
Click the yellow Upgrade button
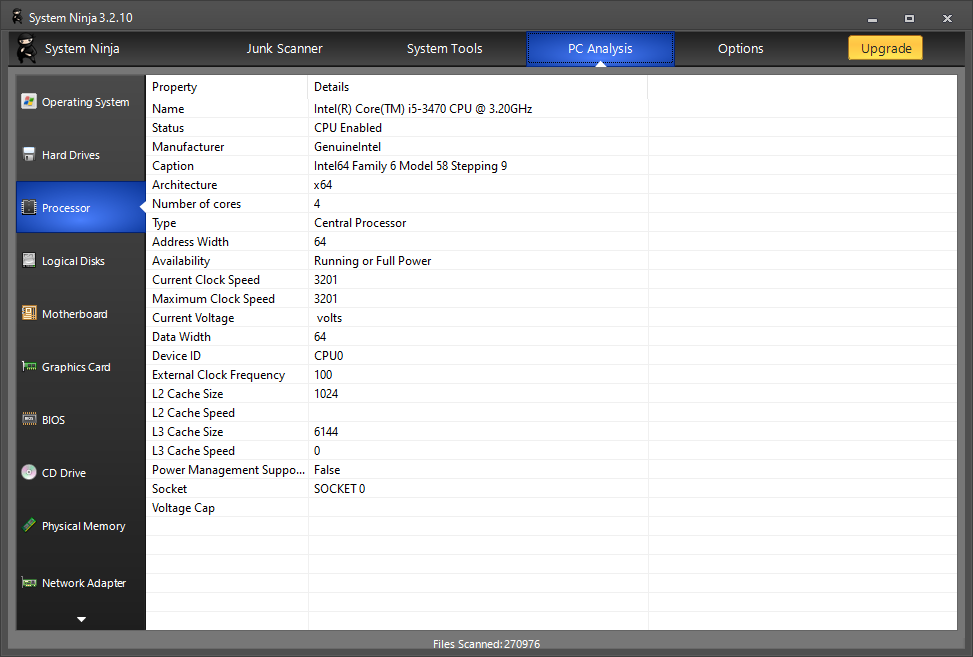[886, 48]
